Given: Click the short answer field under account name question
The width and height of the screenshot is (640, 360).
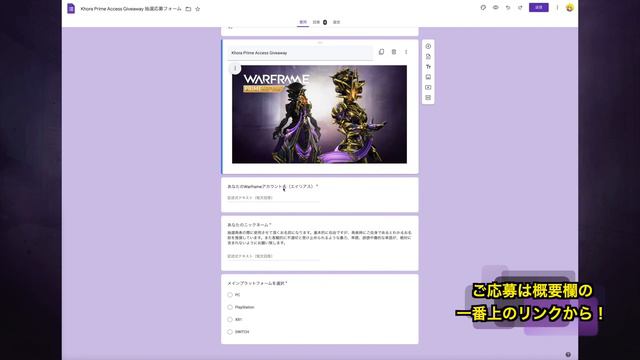Looking at the screenshot, I should pos(273,198).
